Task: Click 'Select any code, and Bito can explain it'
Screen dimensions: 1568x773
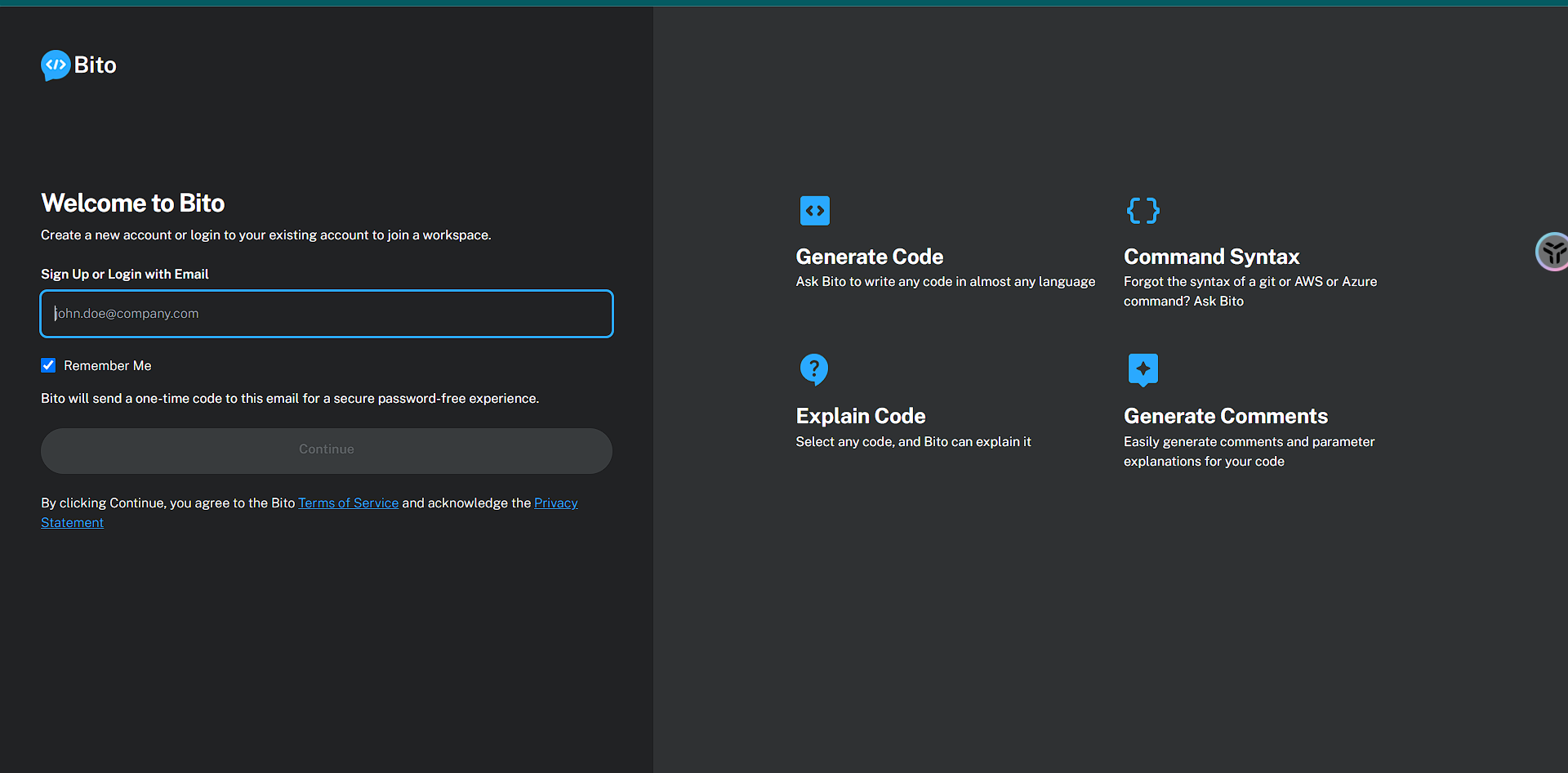Action: [914, 441]
